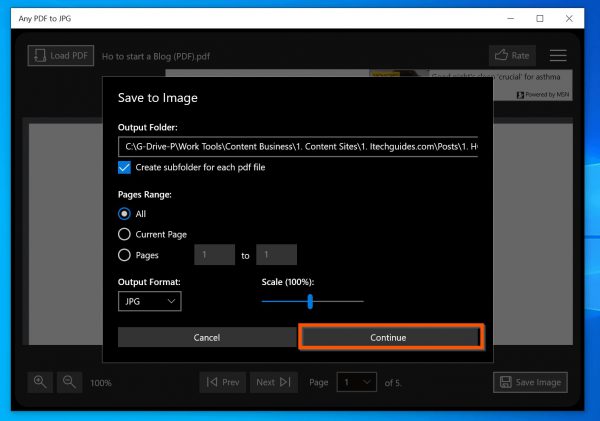
Task: Go to next page with Next
Action: (x=273, y=382)
